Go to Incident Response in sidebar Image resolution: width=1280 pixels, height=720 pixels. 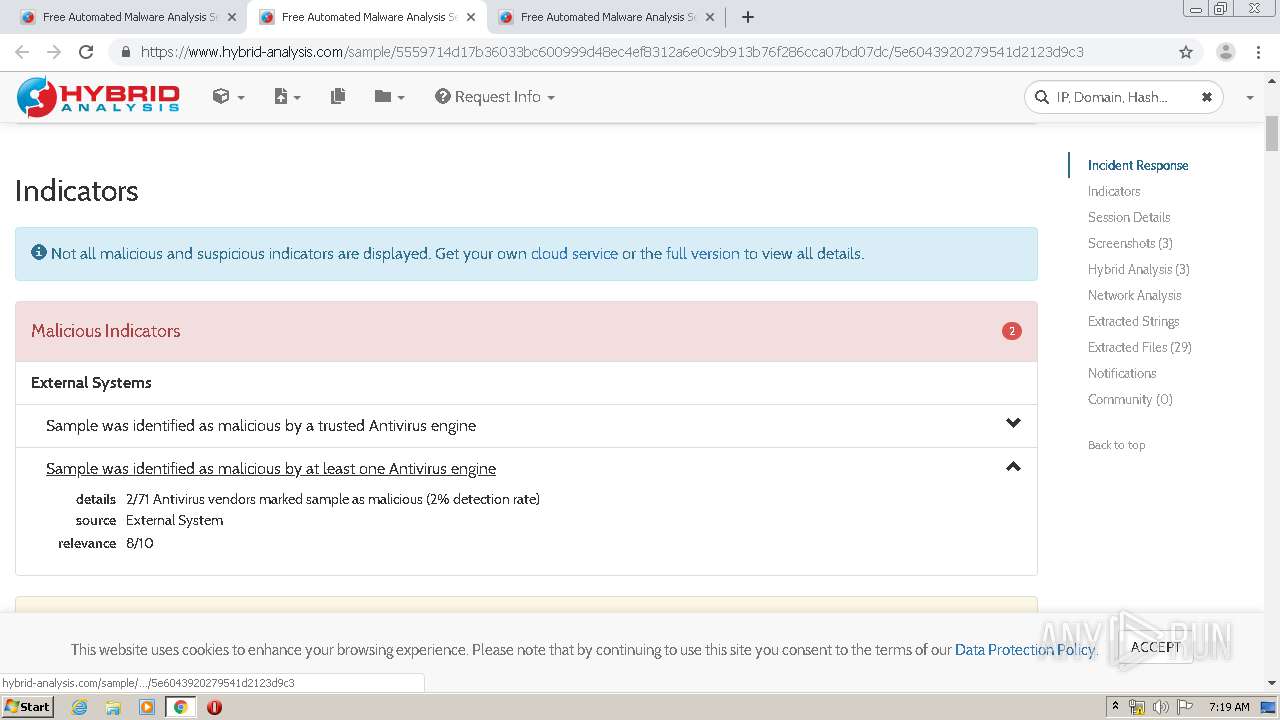[x=1138, y=165]
